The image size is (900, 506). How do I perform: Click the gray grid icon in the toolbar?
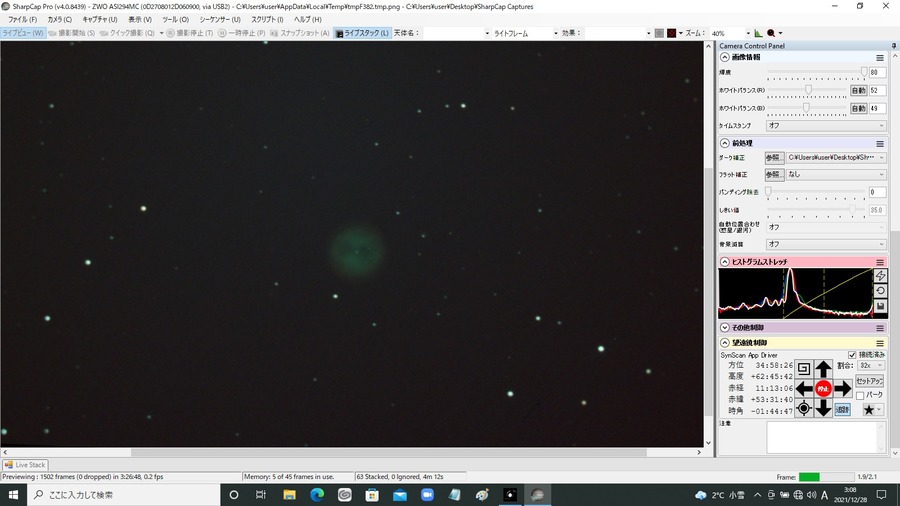pyautogui.click(x=659, y=33)
